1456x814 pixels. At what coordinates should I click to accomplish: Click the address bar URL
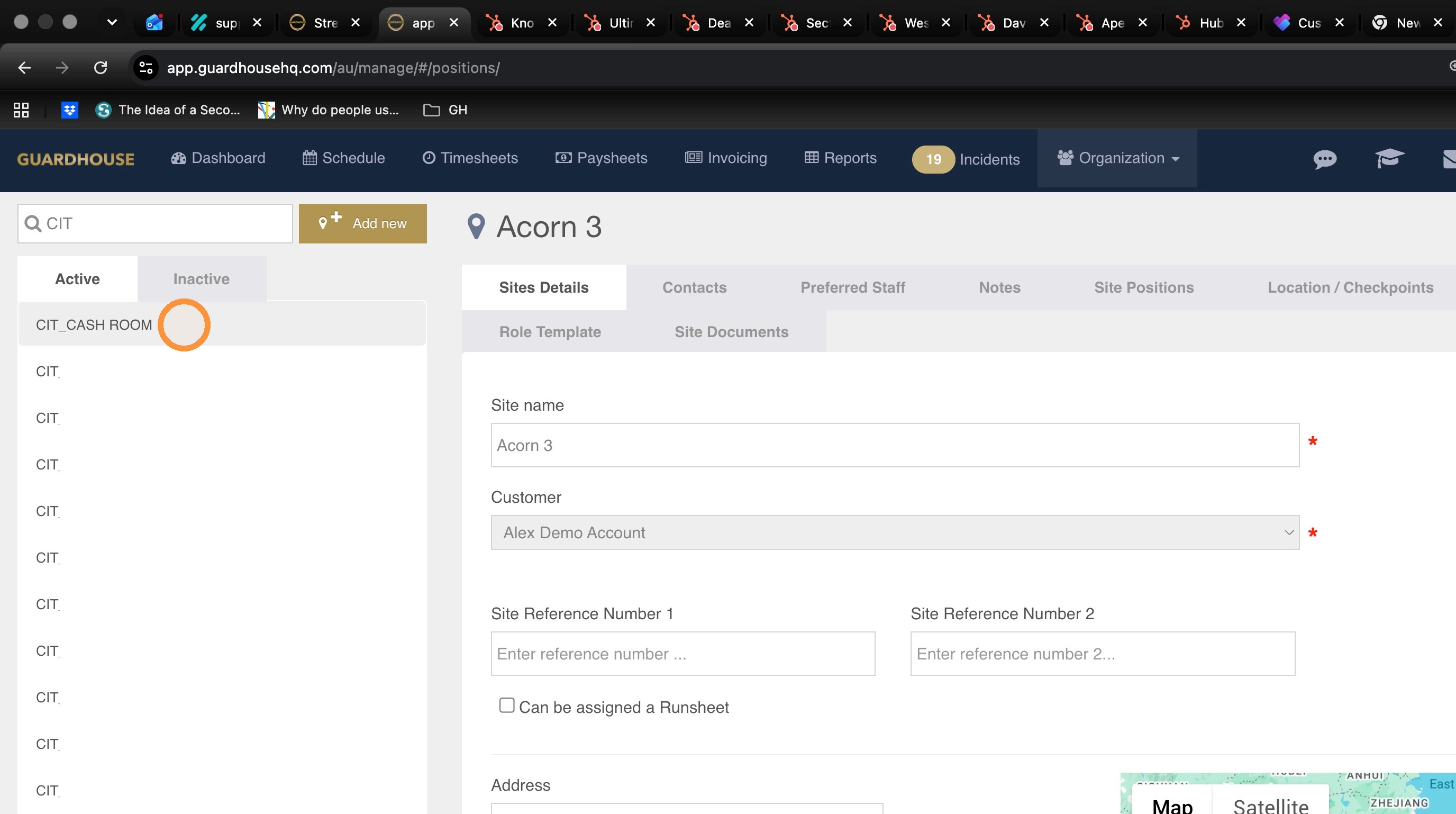coord(333,68)
